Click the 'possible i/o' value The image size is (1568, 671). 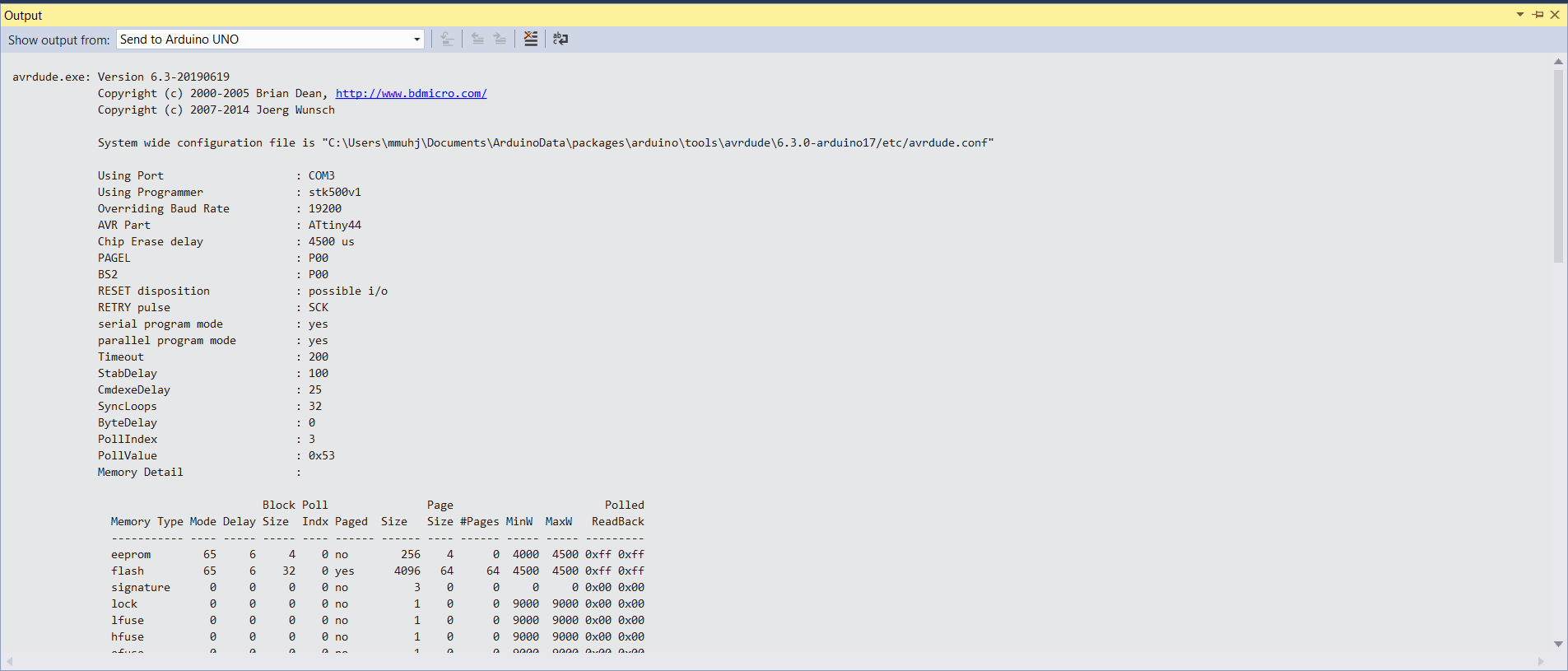tap(348, 291)
